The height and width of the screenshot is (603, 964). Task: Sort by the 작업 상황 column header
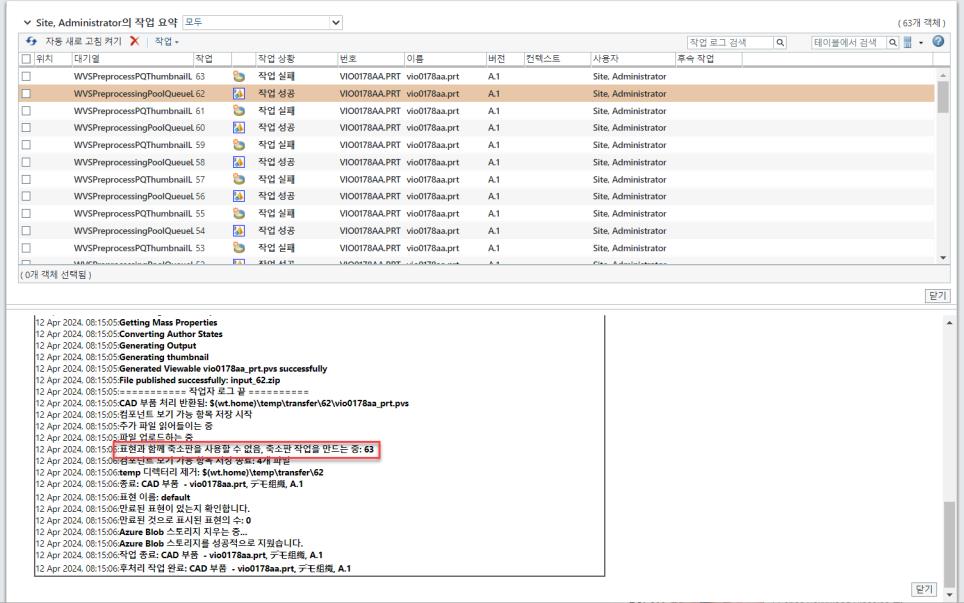276,59
